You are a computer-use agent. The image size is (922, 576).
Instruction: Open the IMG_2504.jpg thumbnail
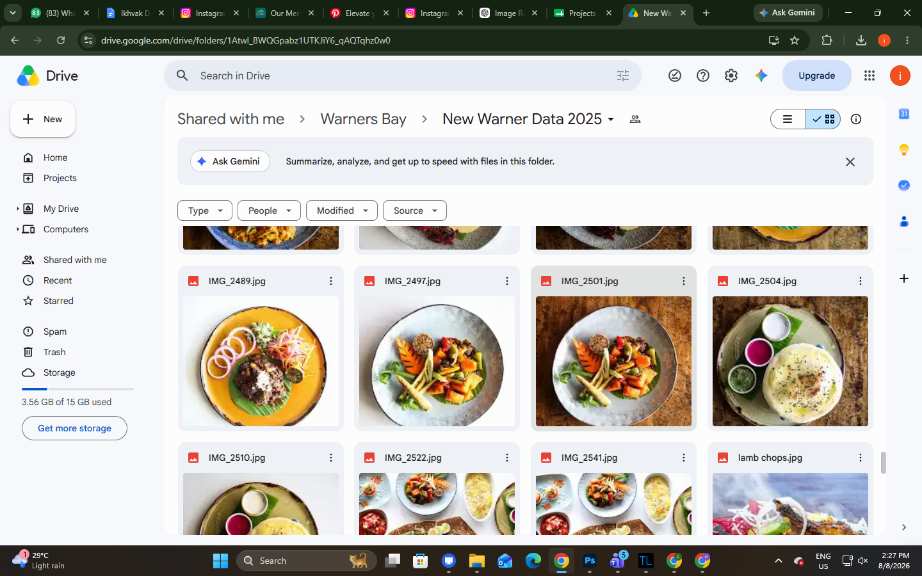pyautogui.click(x=790, y=361)
